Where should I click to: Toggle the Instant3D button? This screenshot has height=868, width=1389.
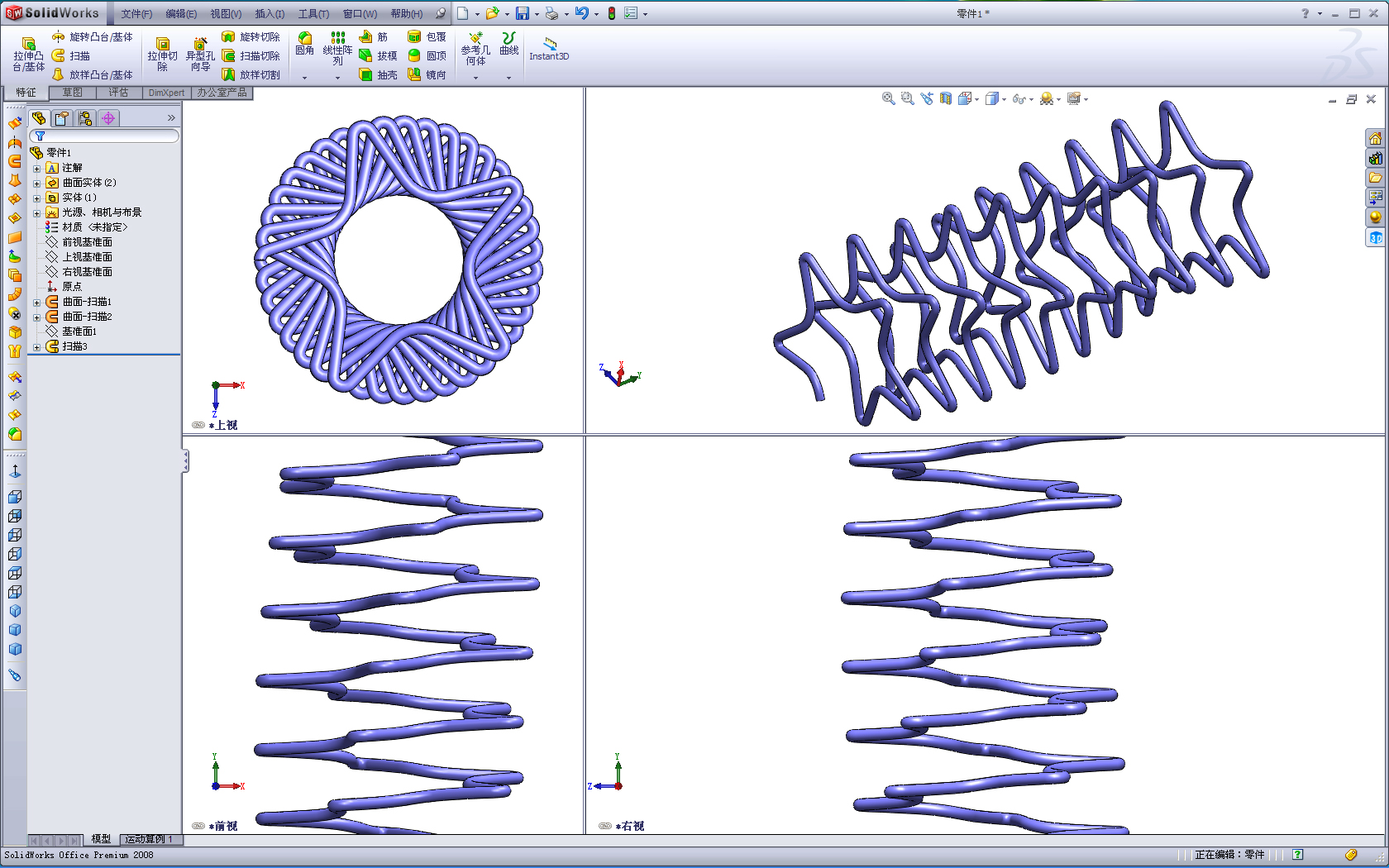tap(549, 49)
